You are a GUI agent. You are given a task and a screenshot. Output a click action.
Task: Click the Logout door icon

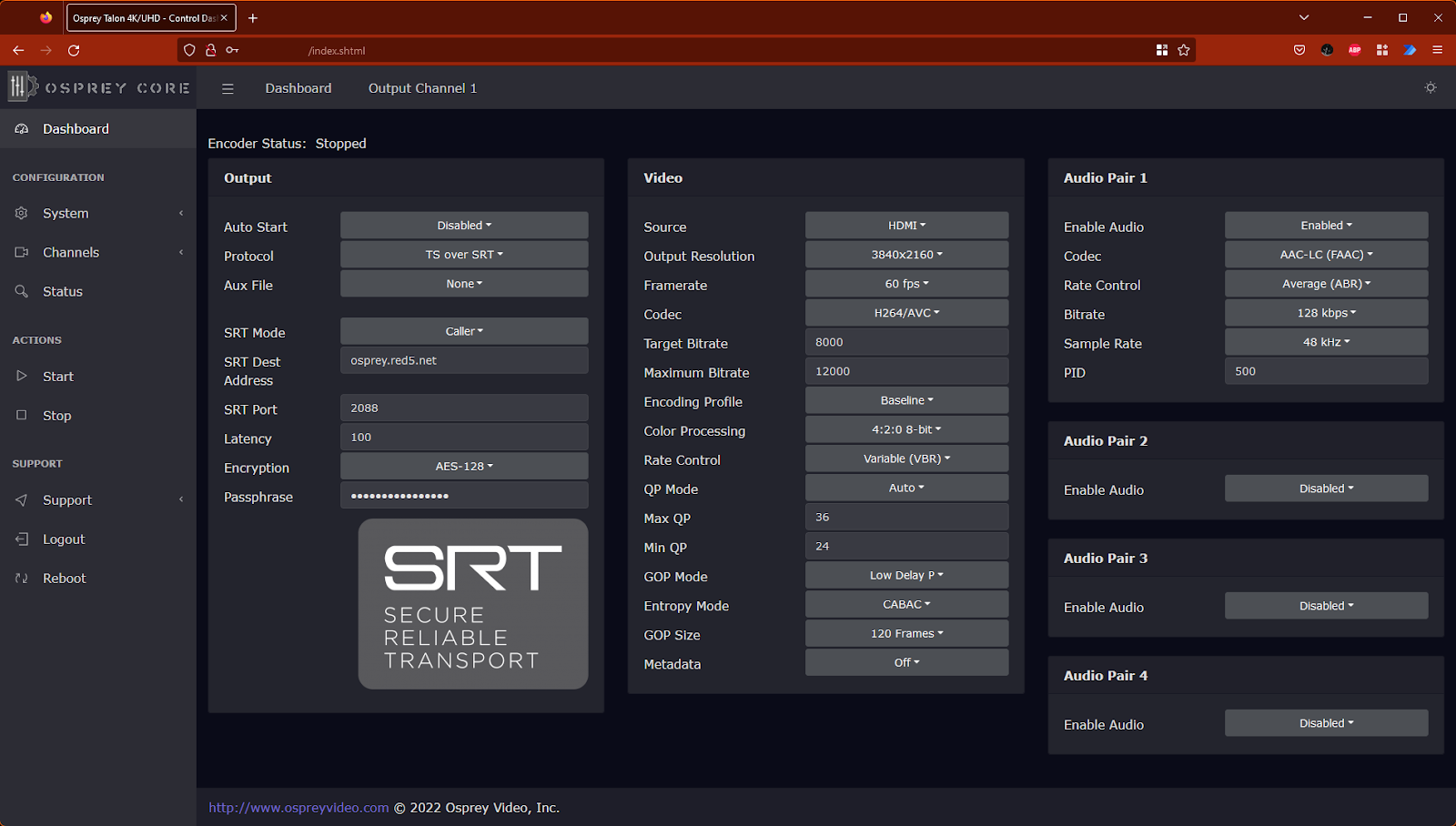tap(22, 539)
